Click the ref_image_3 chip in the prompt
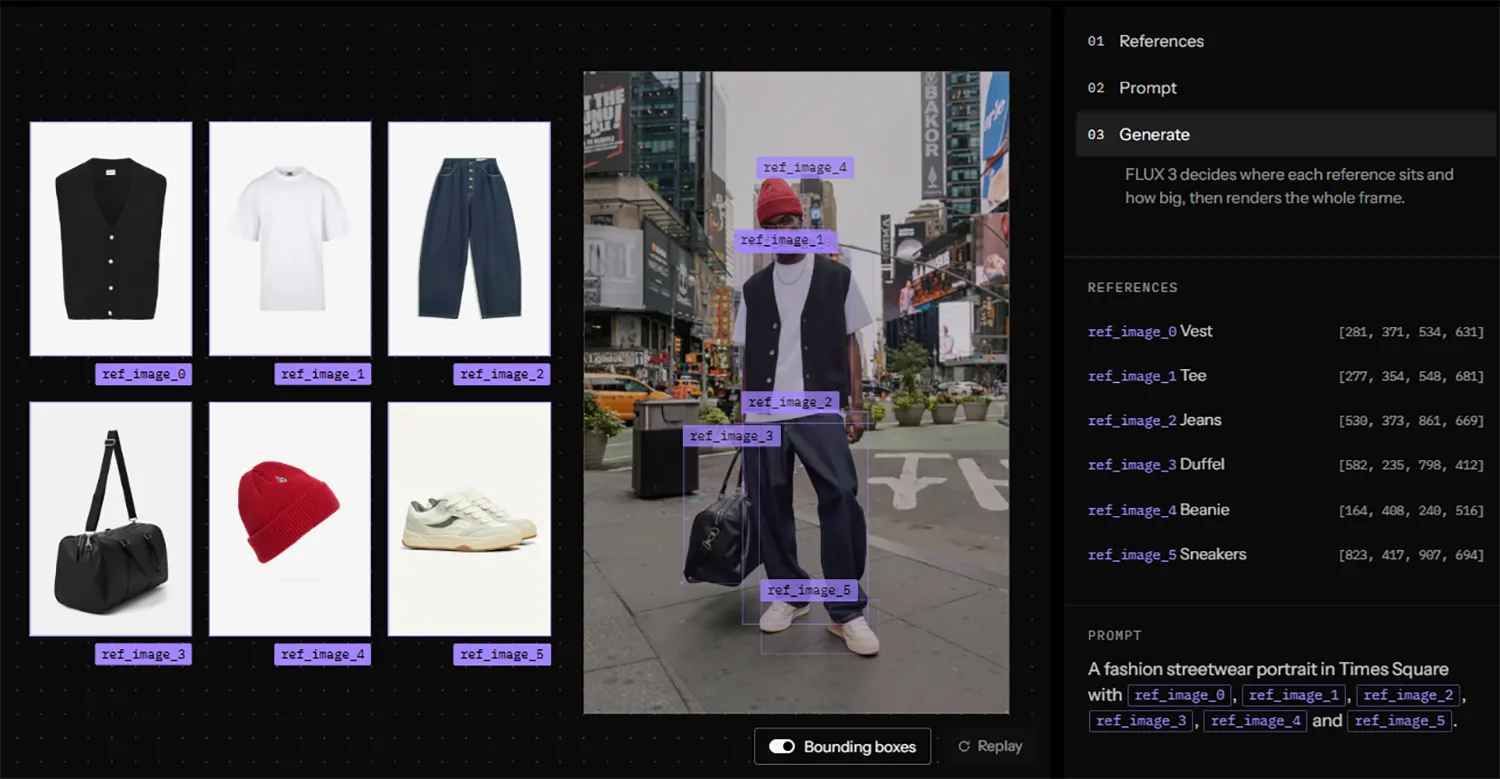Image resolution: width=1500 pixels, height=779 pixels. [x=1141, y=721]
